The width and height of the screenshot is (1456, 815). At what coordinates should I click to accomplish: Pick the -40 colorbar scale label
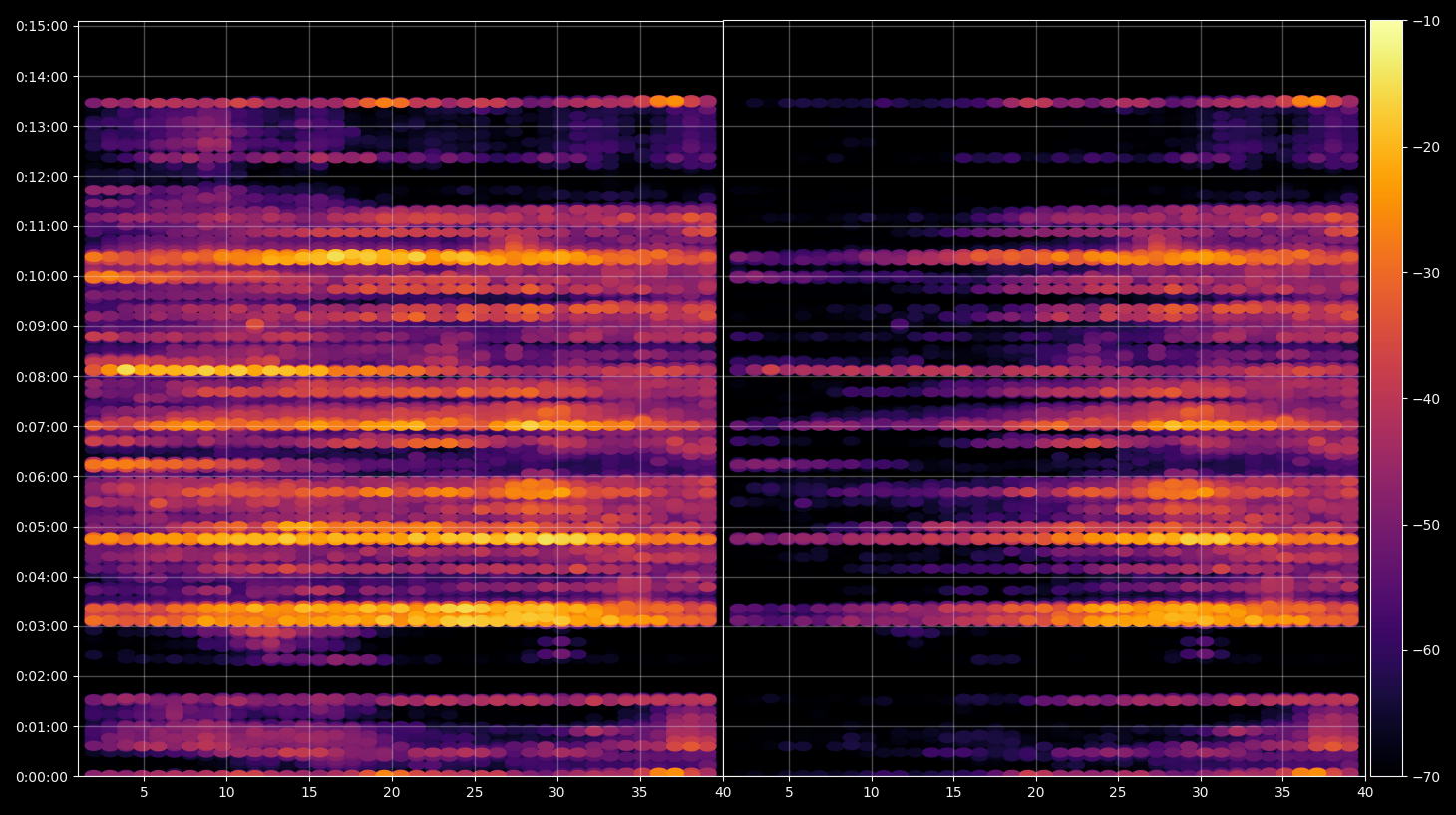click(1426, 399)
